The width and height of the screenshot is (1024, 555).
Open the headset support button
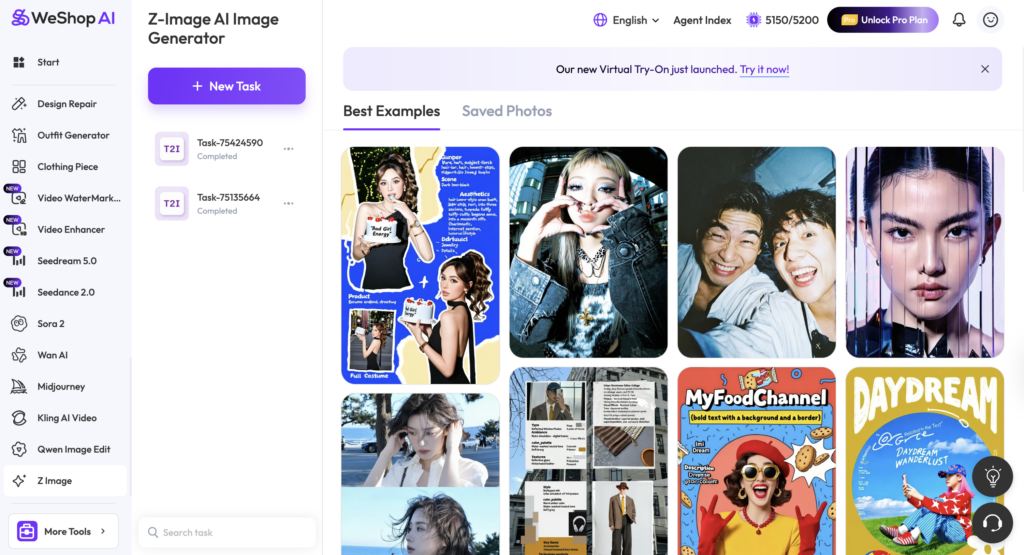click(993, 522)
